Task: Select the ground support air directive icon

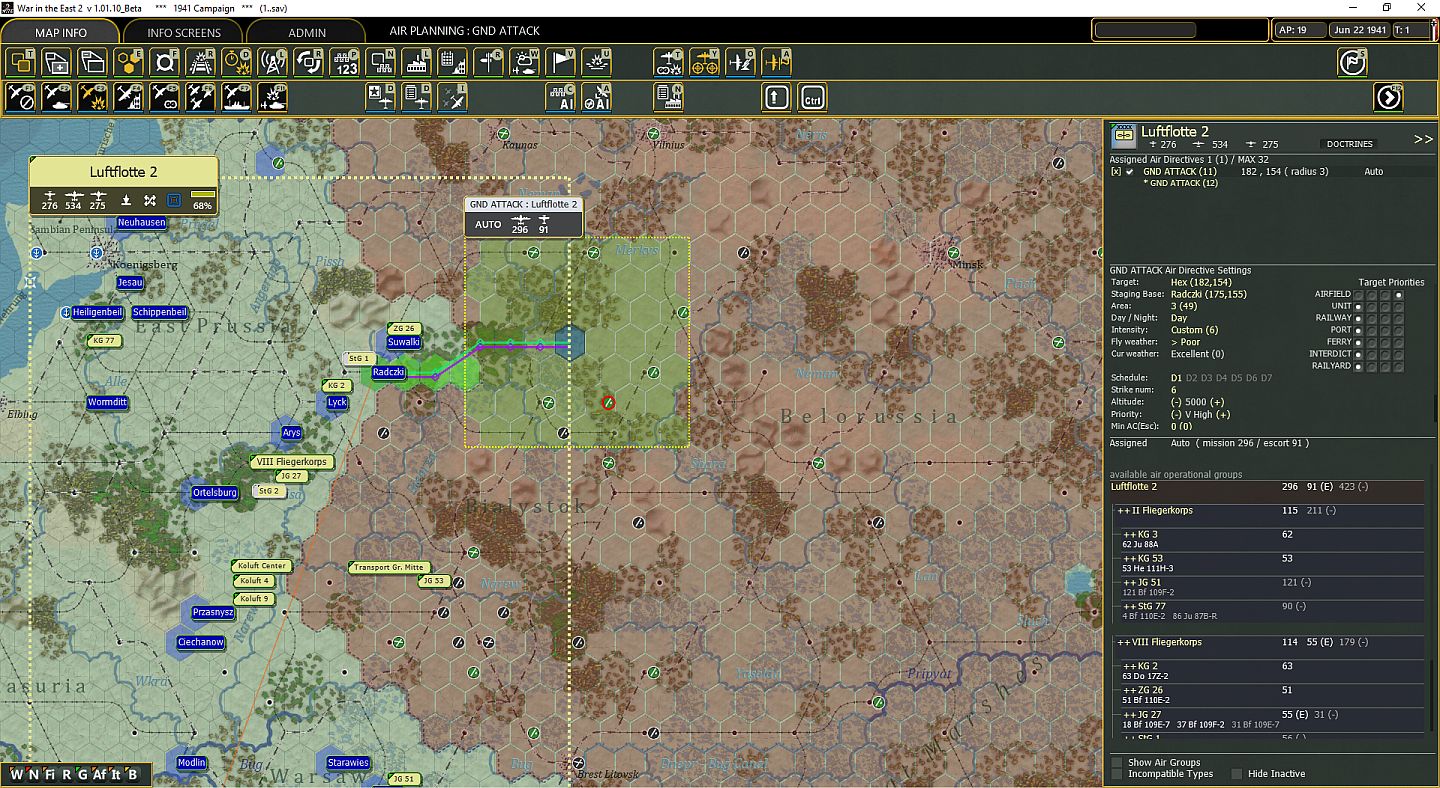Action: (x=57, y=97)
